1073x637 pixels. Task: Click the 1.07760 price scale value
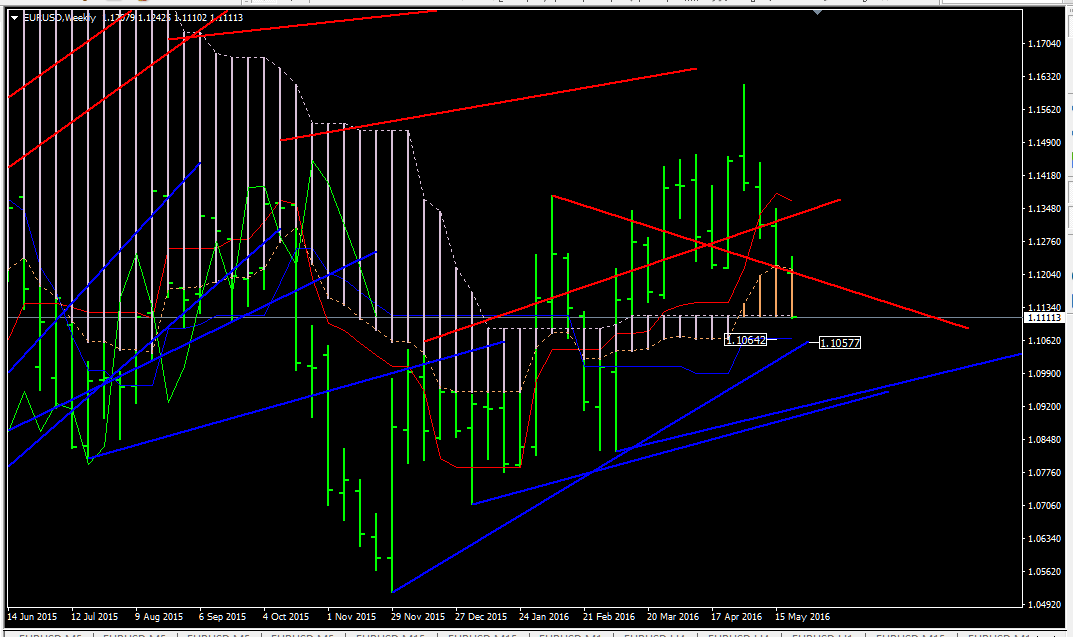coord(1044,473)
